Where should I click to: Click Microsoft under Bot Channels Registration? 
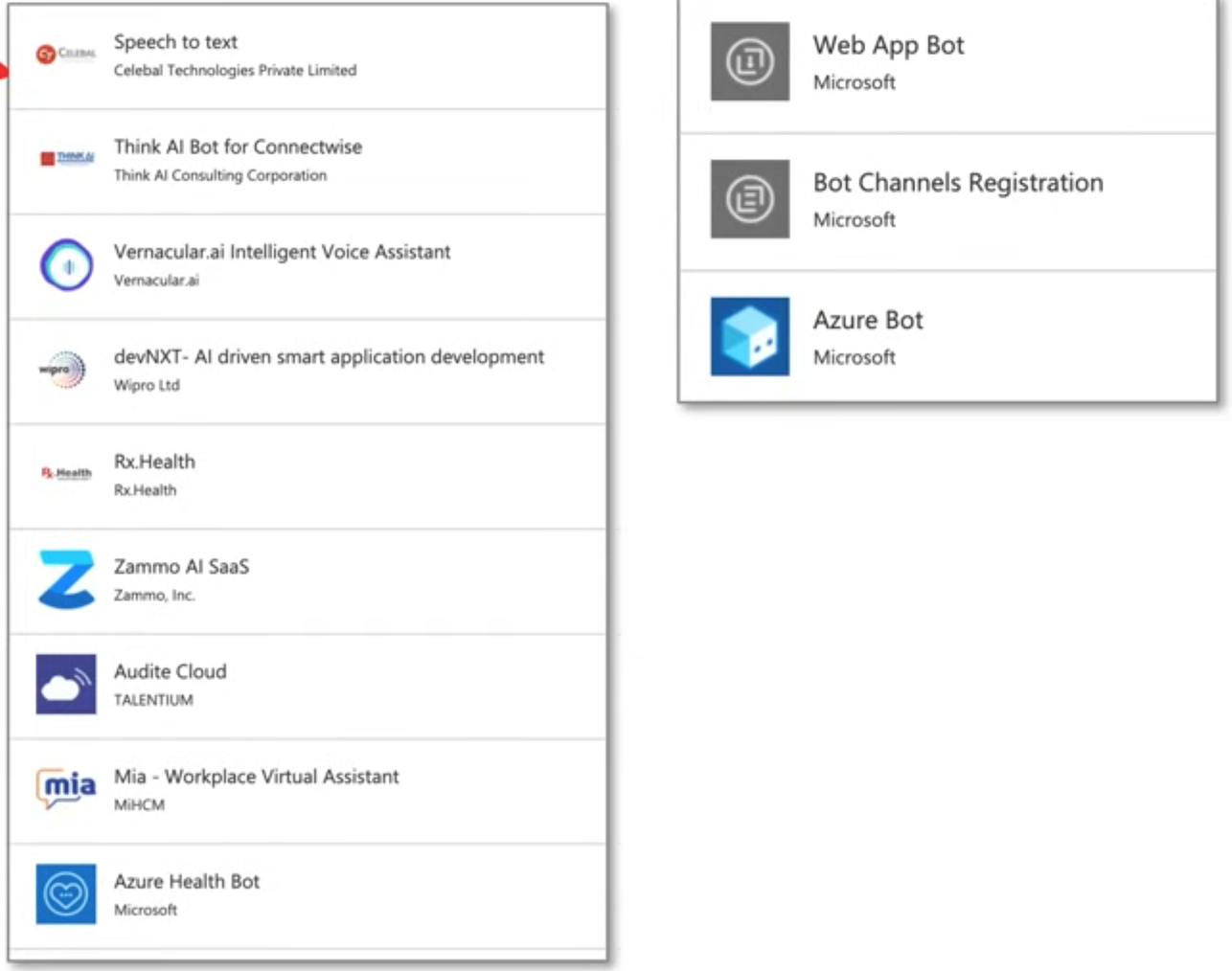click(854, 220)
